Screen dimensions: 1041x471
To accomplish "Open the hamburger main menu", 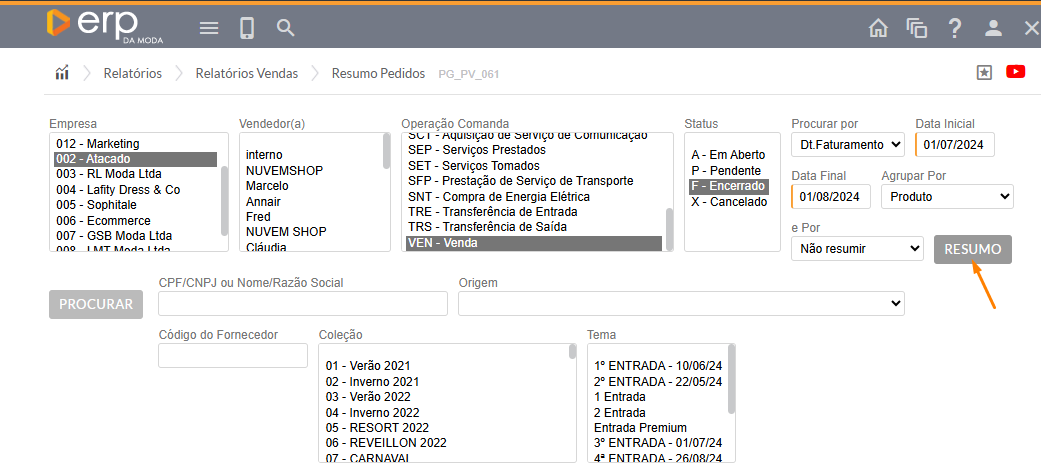I will [x=209, y=28].
